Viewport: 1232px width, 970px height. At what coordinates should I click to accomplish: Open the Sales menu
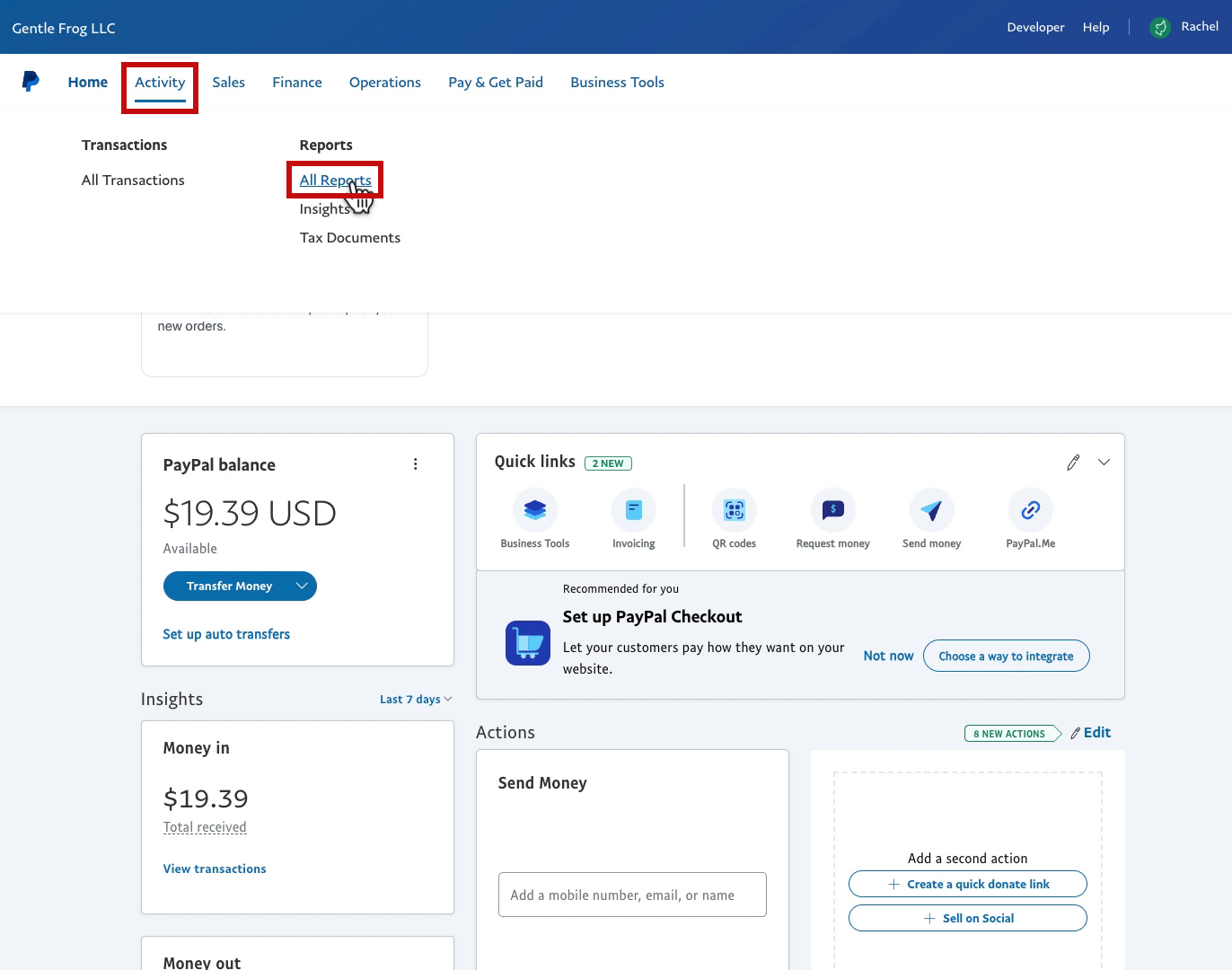(x=229, y=83)
